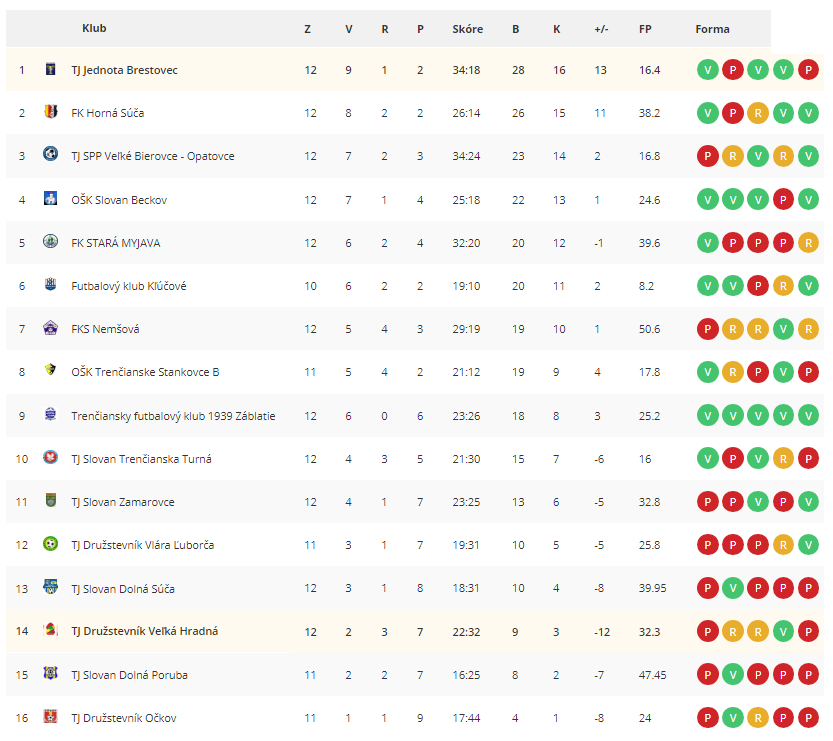Open the TJ Slovan Dolná Poruba team link
Viewport: 833px width, 741px height.
[130, 675]
